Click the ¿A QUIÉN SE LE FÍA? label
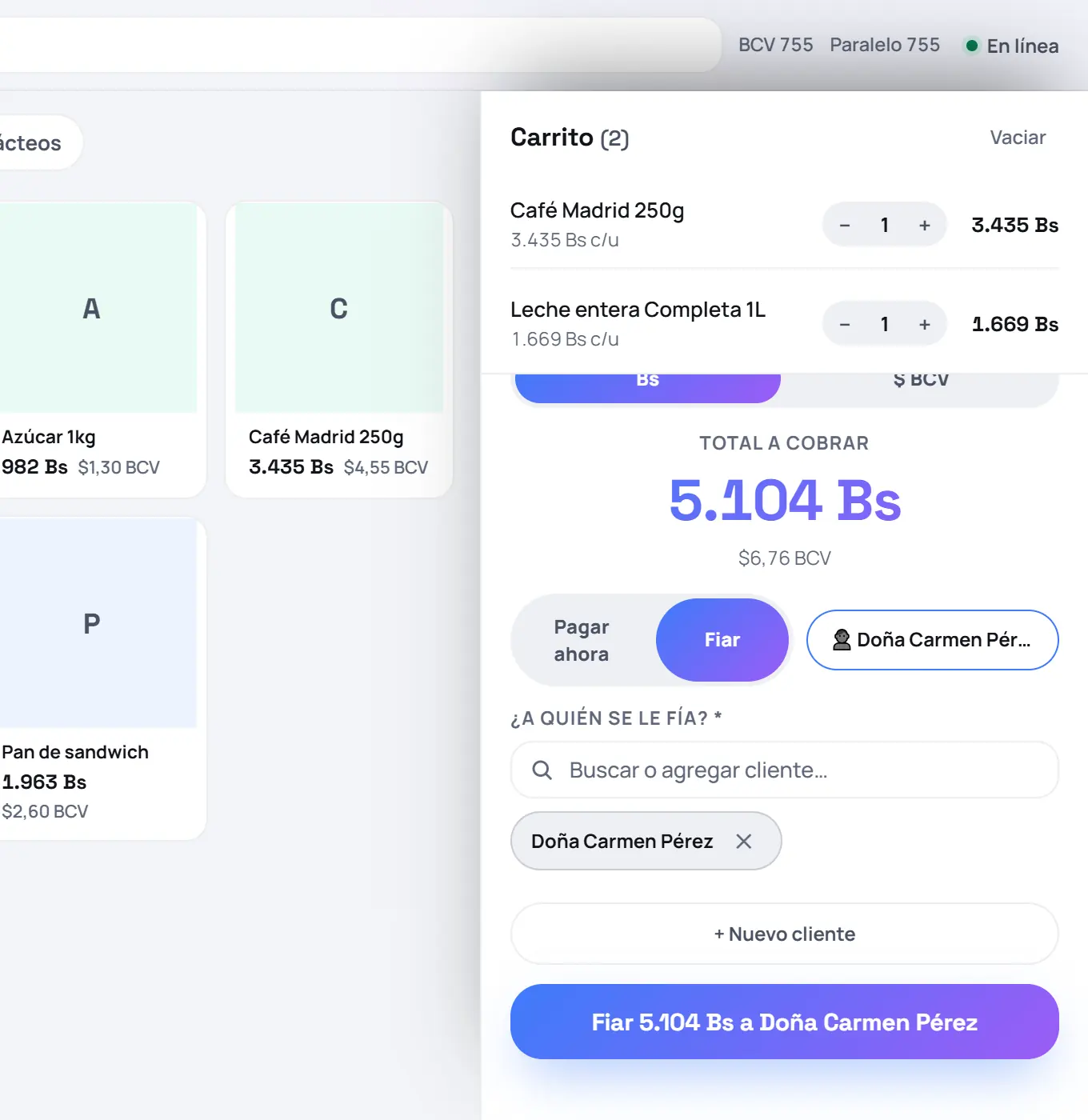Screen dimensions: 1088x1120 (x=616, y=718)
